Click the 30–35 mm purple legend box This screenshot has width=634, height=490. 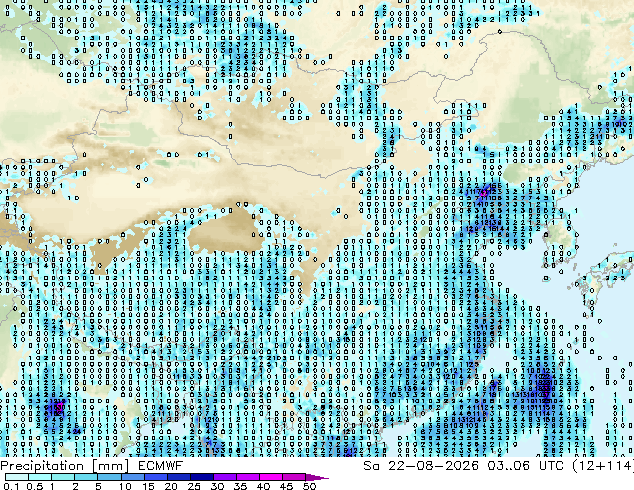[225, 477]
